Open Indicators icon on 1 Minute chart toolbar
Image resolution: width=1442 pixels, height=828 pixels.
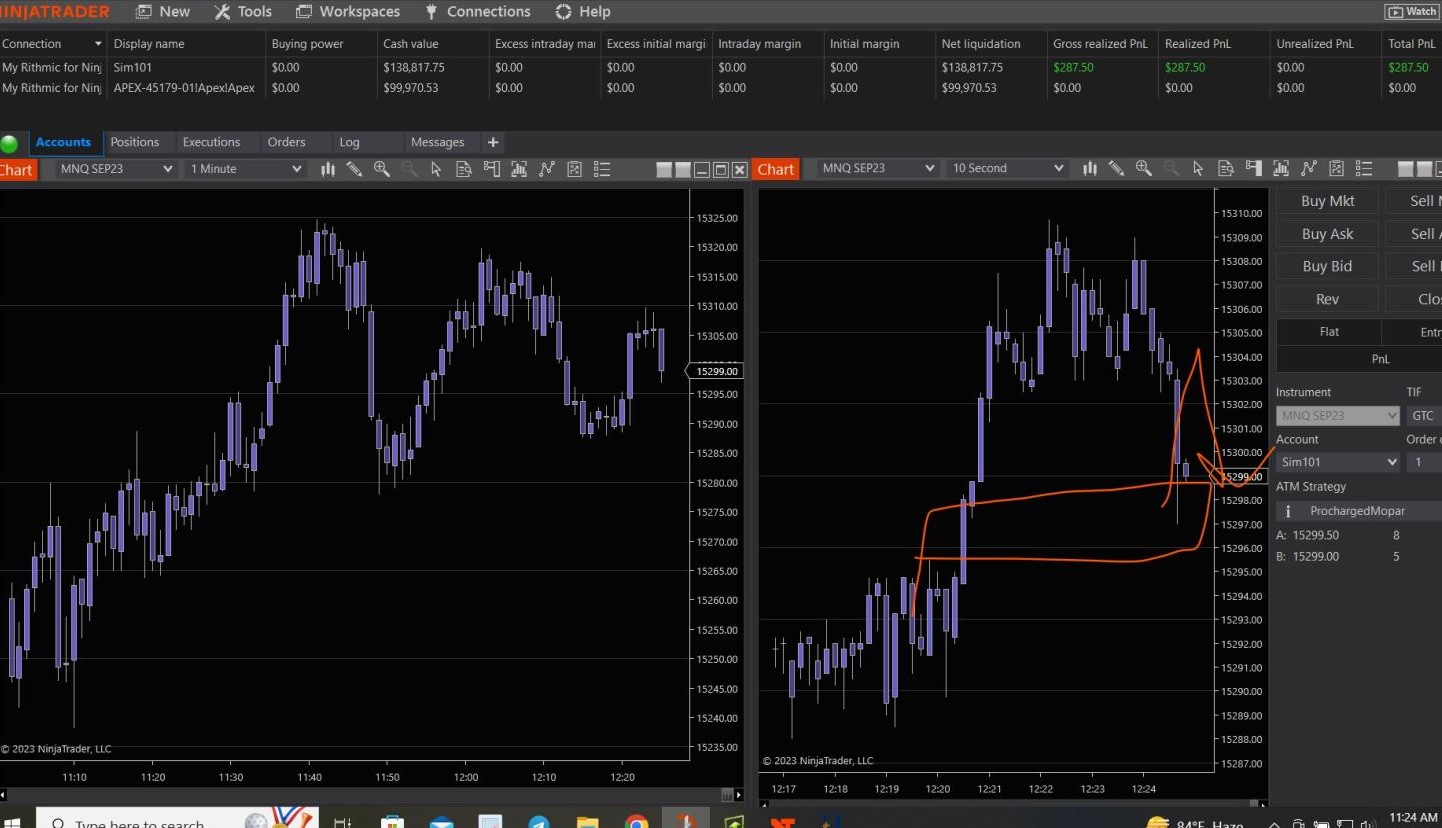tap(546, 169)
